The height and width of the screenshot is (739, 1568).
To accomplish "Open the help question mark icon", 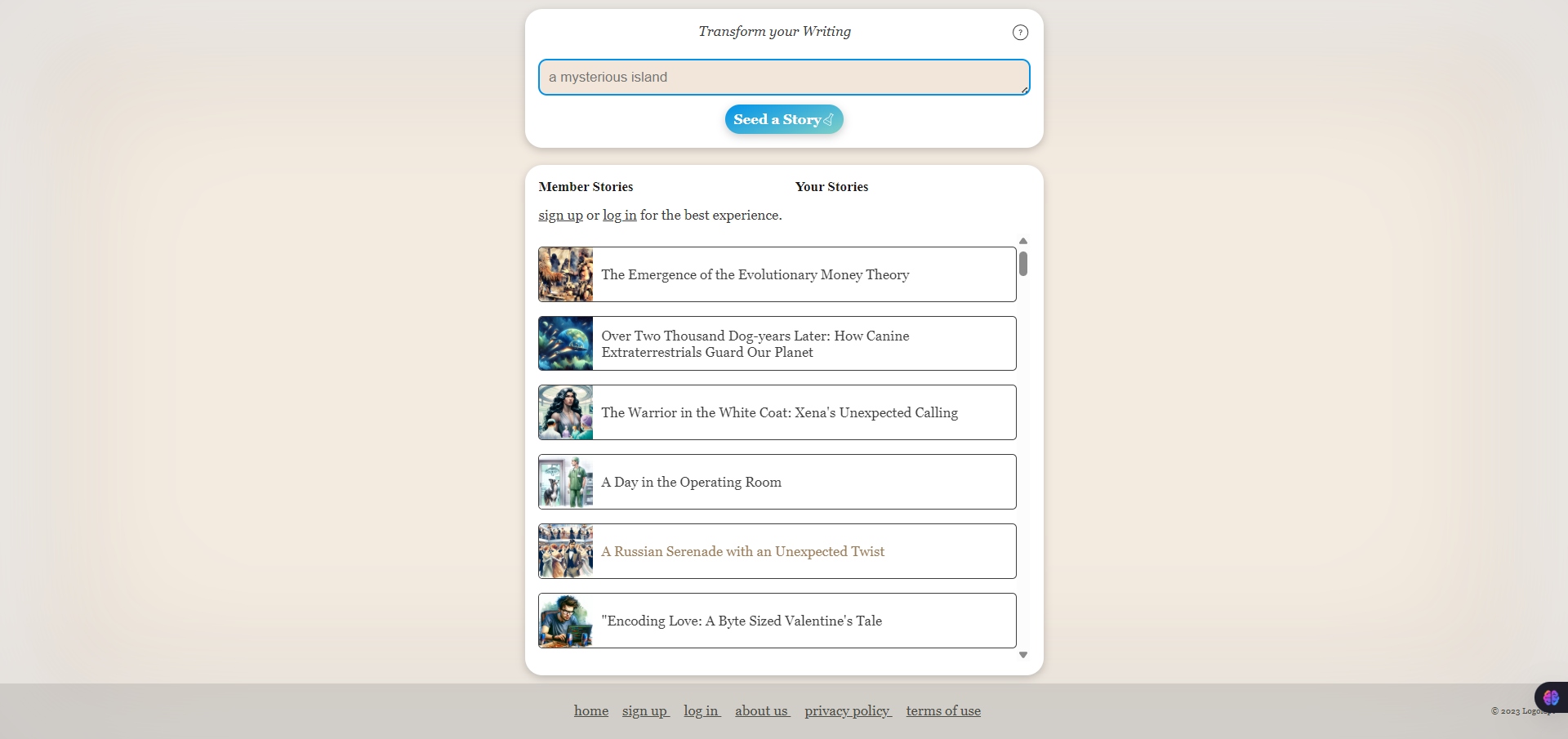I will [1020, 33].
